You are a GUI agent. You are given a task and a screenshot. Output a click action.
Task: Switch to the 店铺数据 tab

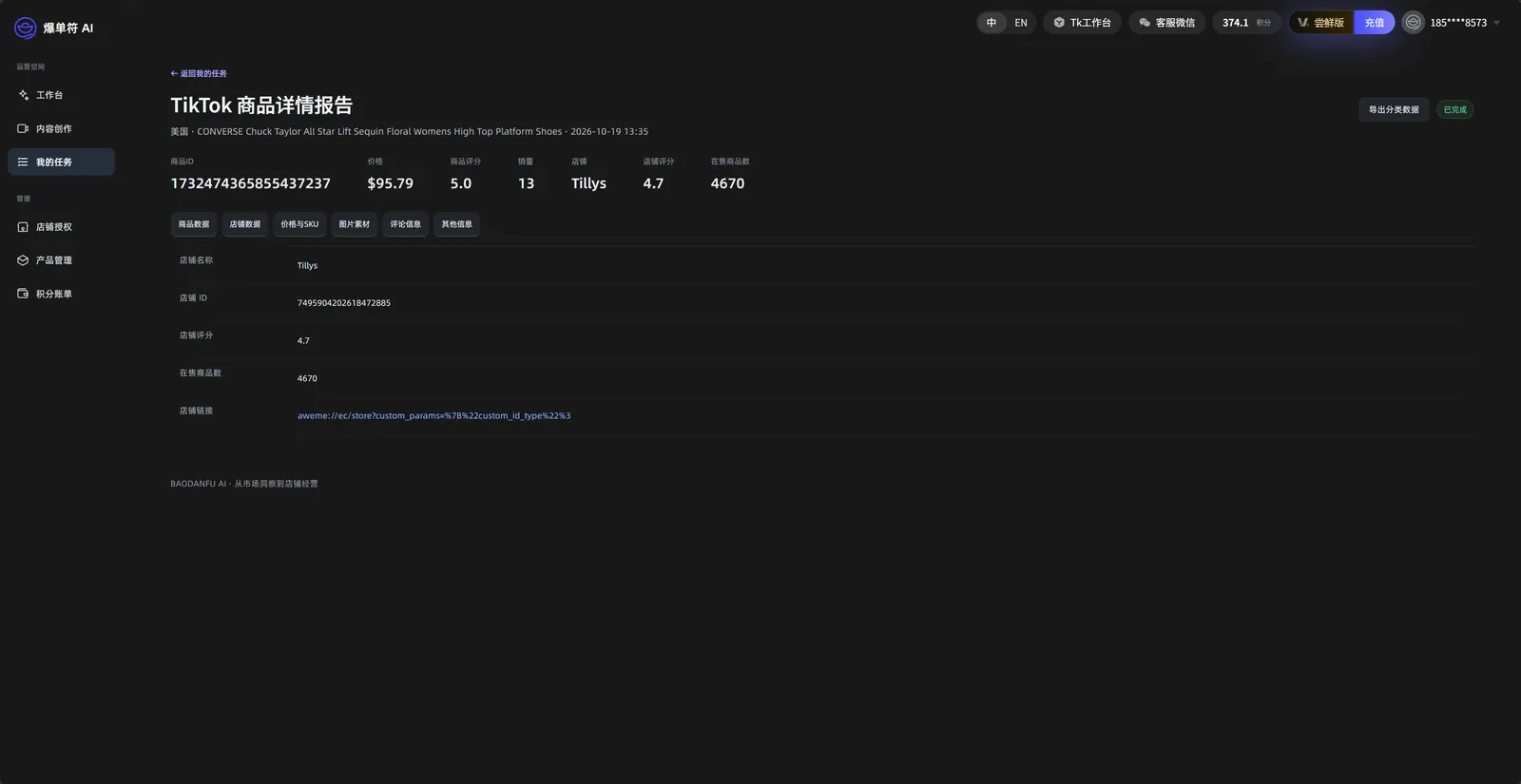(x=245, y=224)
